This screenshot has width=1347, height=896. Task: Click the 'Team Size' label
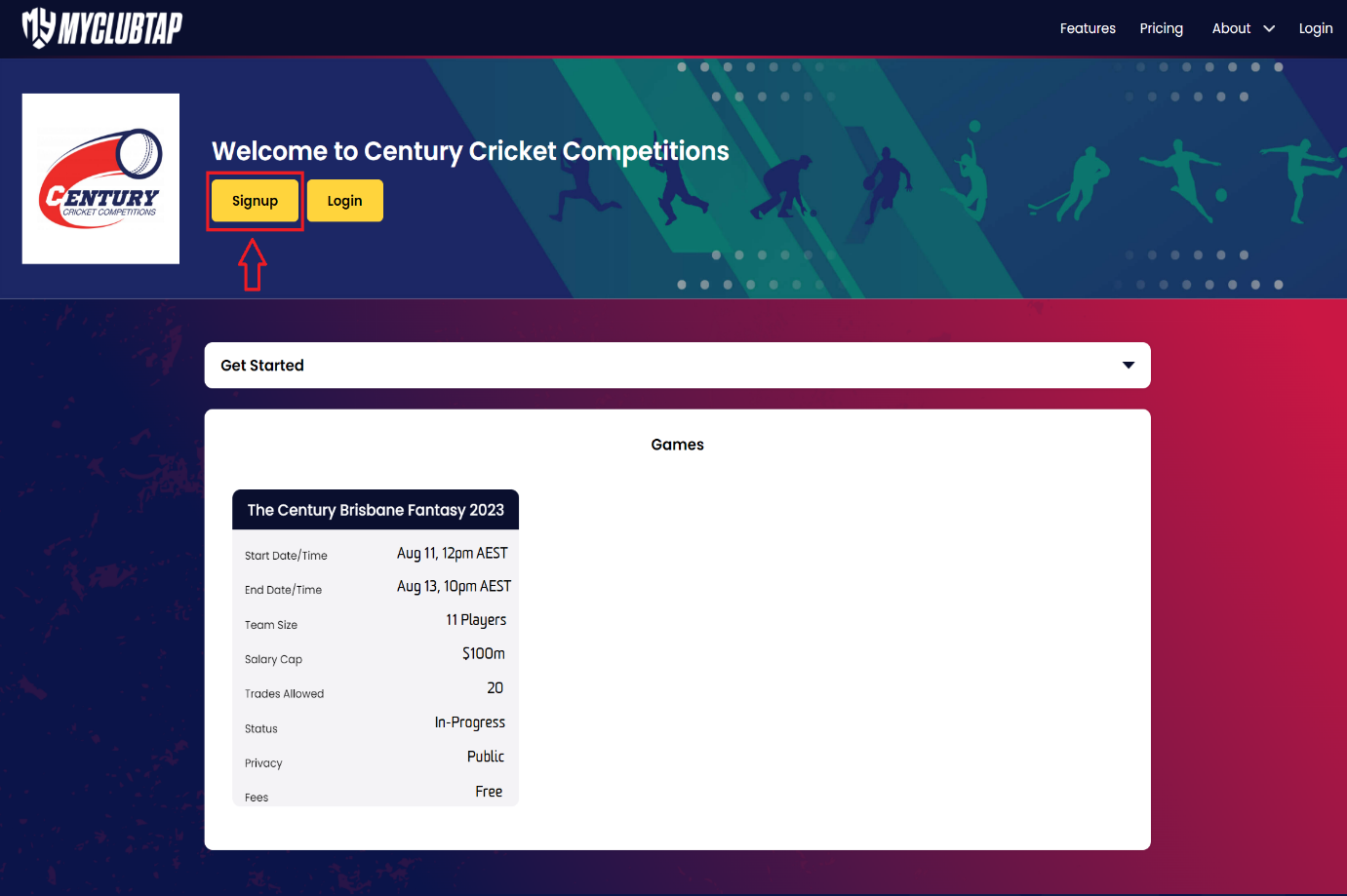click(x=271, y=625)
